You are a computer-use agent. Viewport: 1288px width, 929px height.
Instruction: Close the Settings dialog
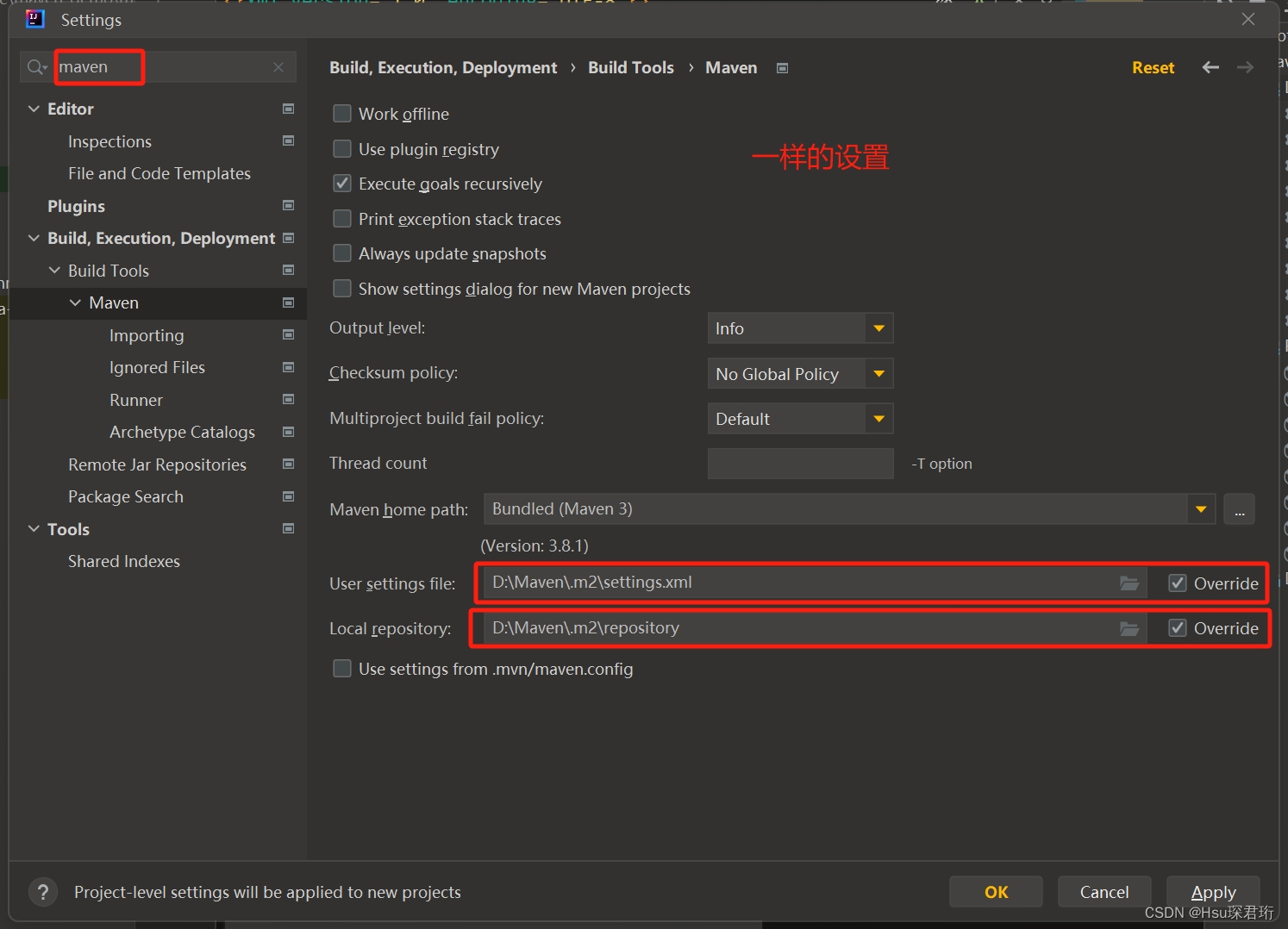coord(1248,19)
